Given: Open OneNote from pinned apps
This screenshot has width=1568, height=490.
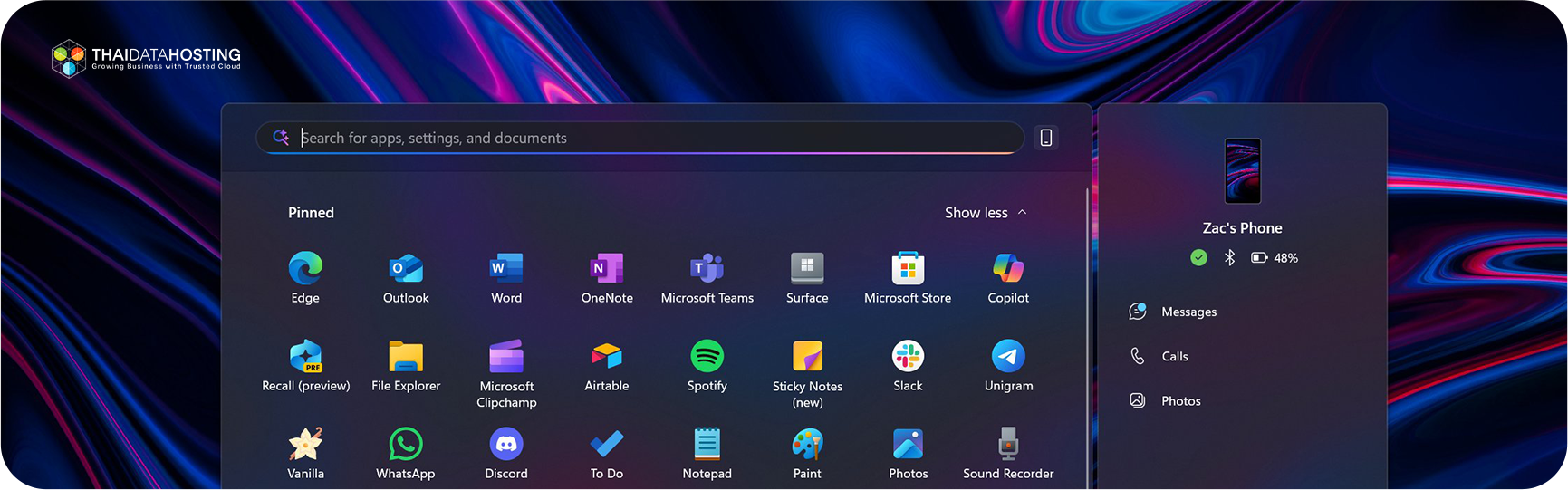Looking at the screenshot, I should point(607,278).
